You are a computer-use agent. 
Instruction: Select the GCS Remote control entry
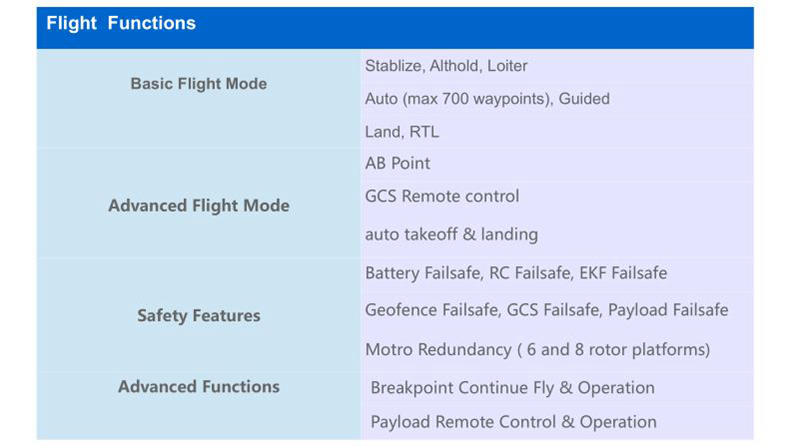point(442,196)
